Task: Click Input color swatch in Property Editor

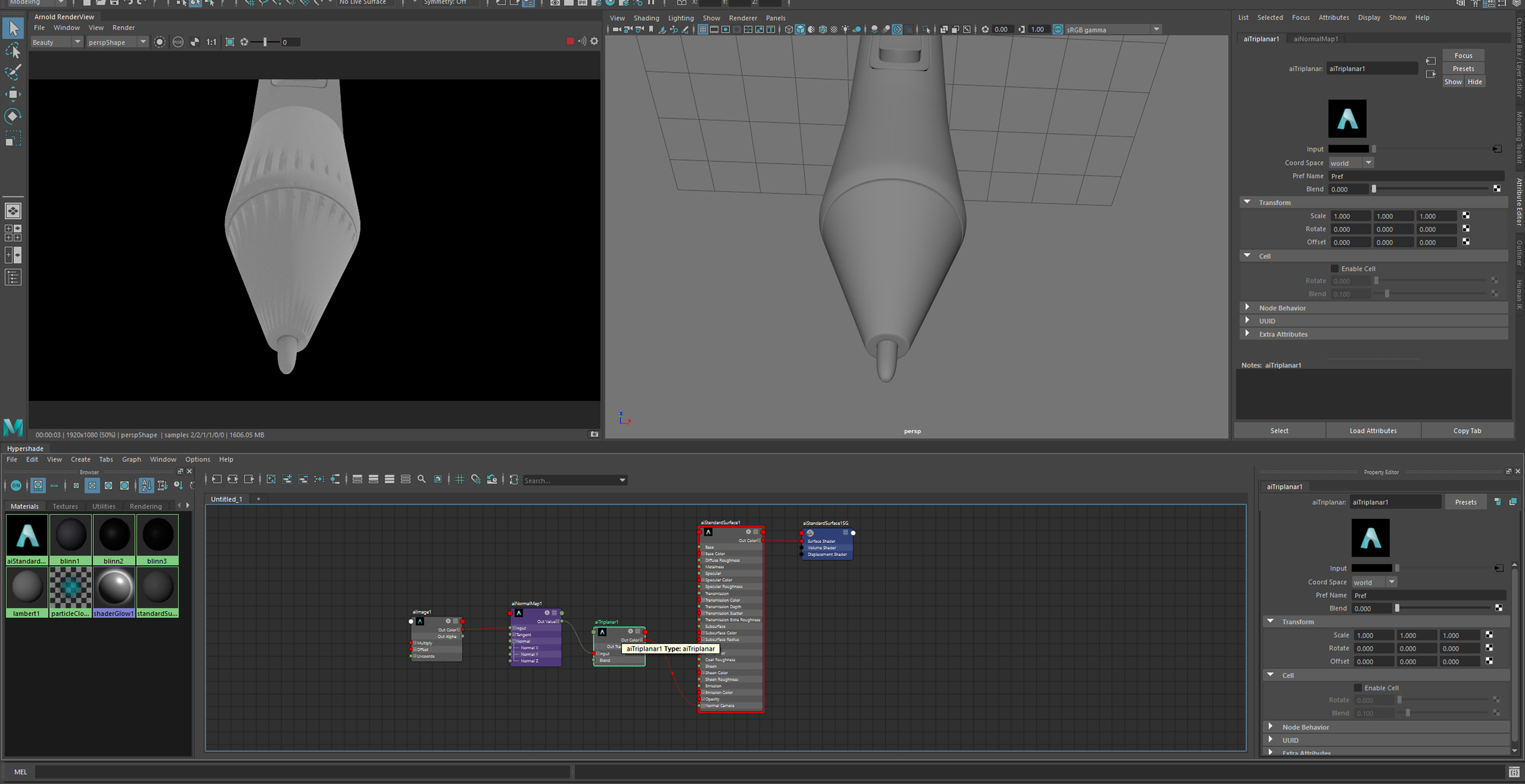Action: [x=1372, y=569]
